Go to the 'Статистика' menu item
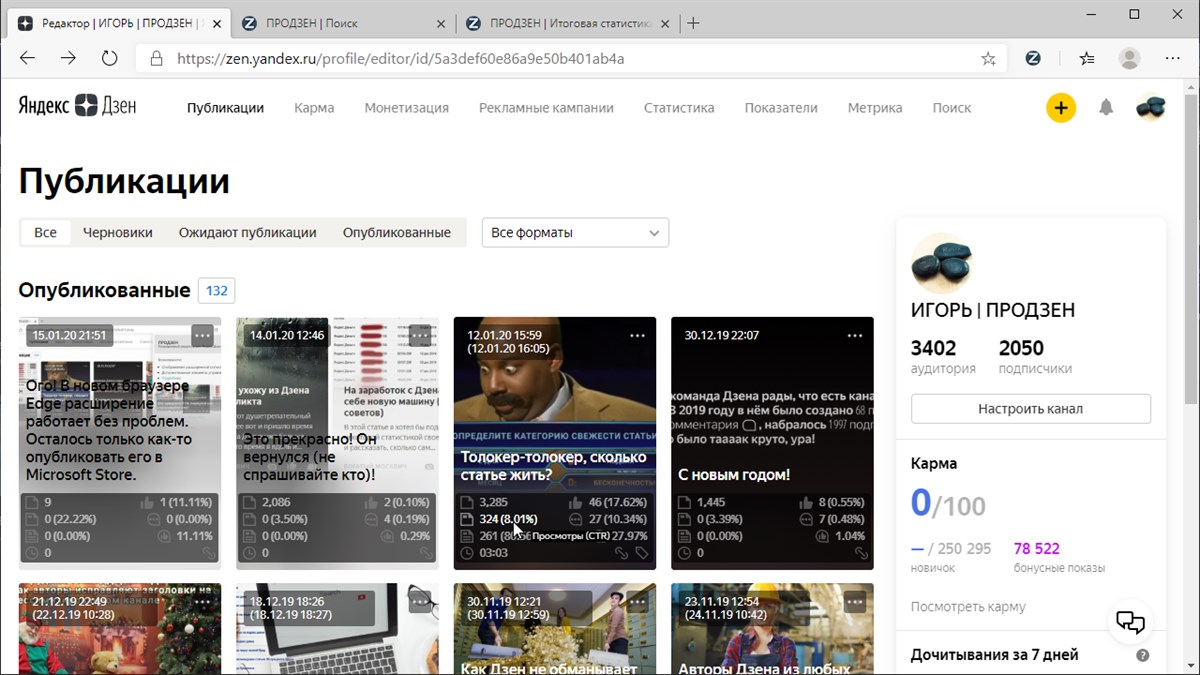 click(x=679, y=108)
